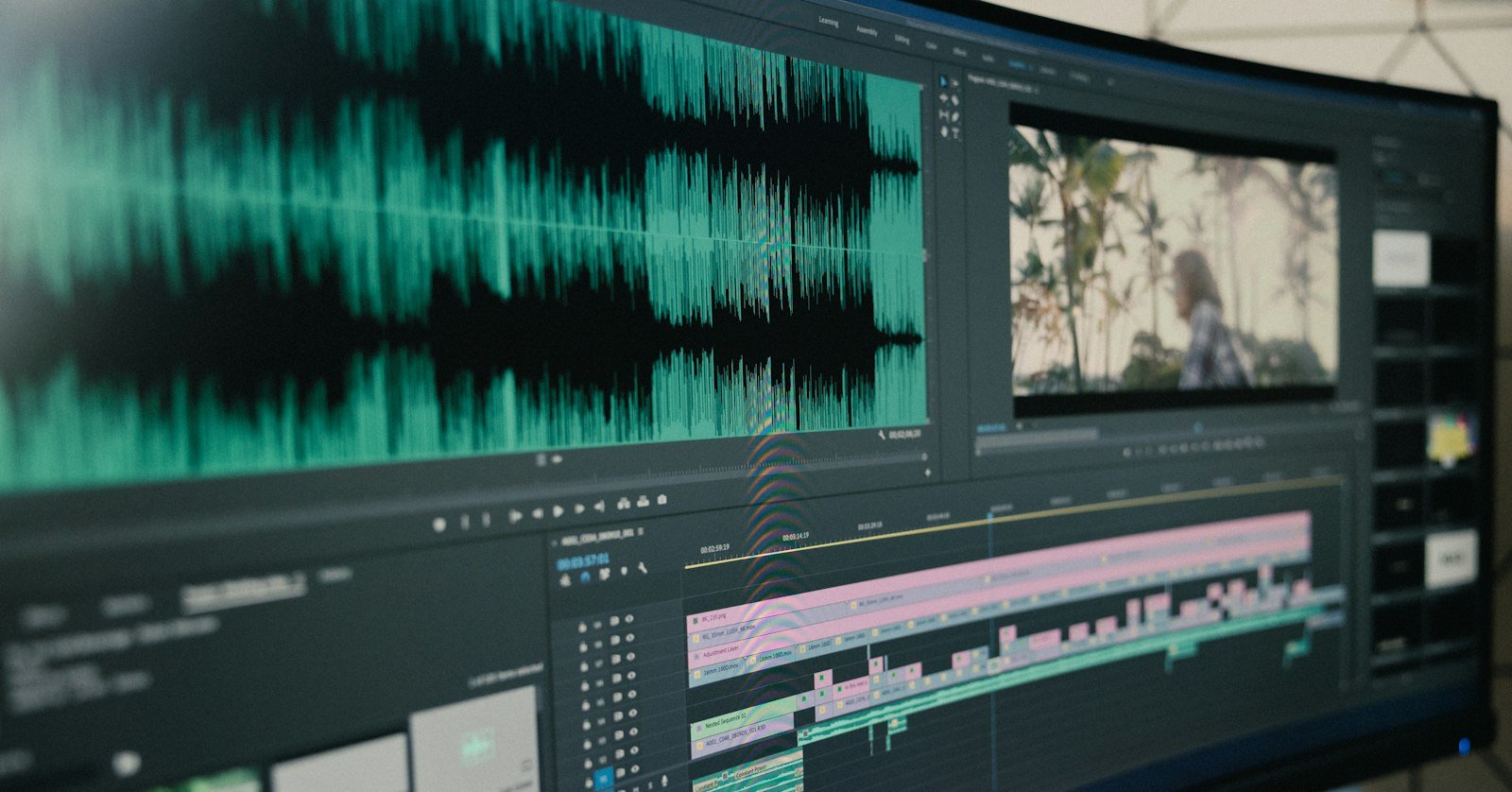The height and width of the screenshot is (792, 1512).
Task: Click the yellow thumbnail in right panel
Action: (x=1452, y=439)
